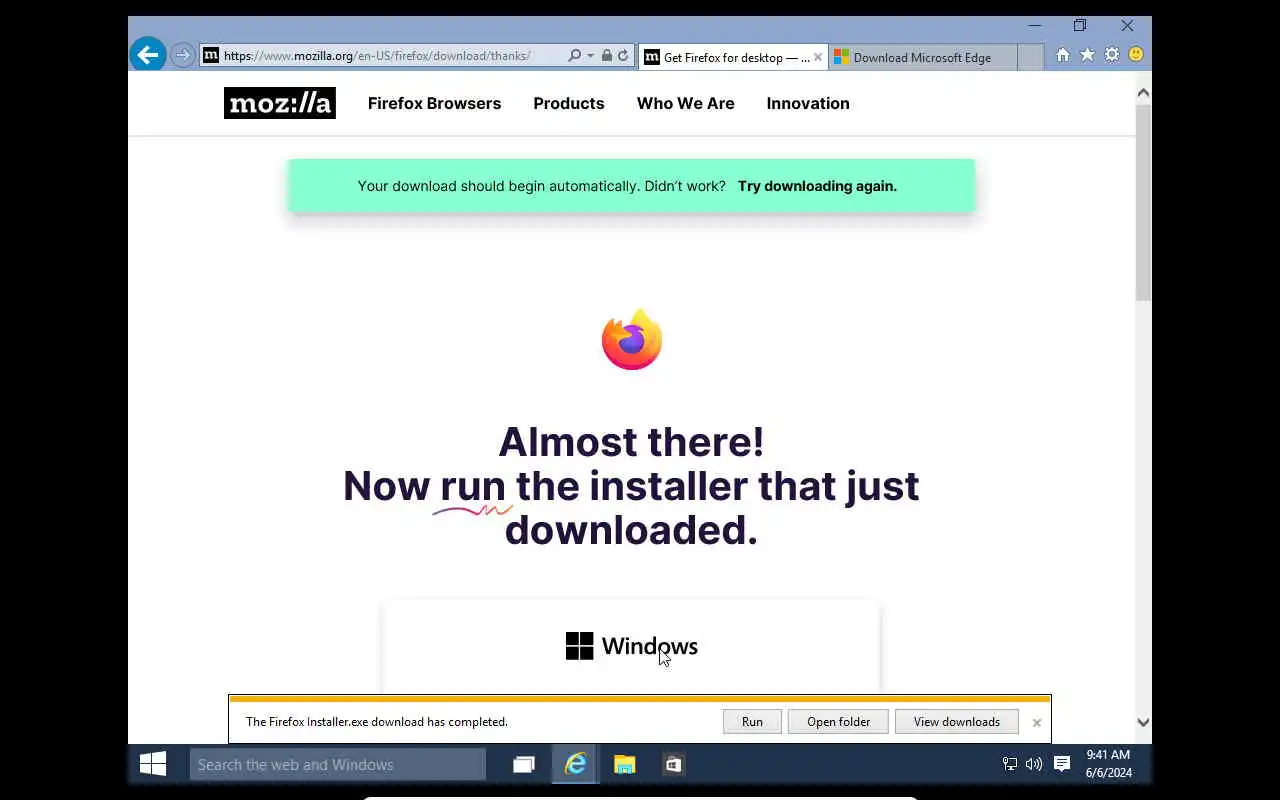Open Task View on the taskbar
The width and height of the screenshot is (1280, 800).
524,765
